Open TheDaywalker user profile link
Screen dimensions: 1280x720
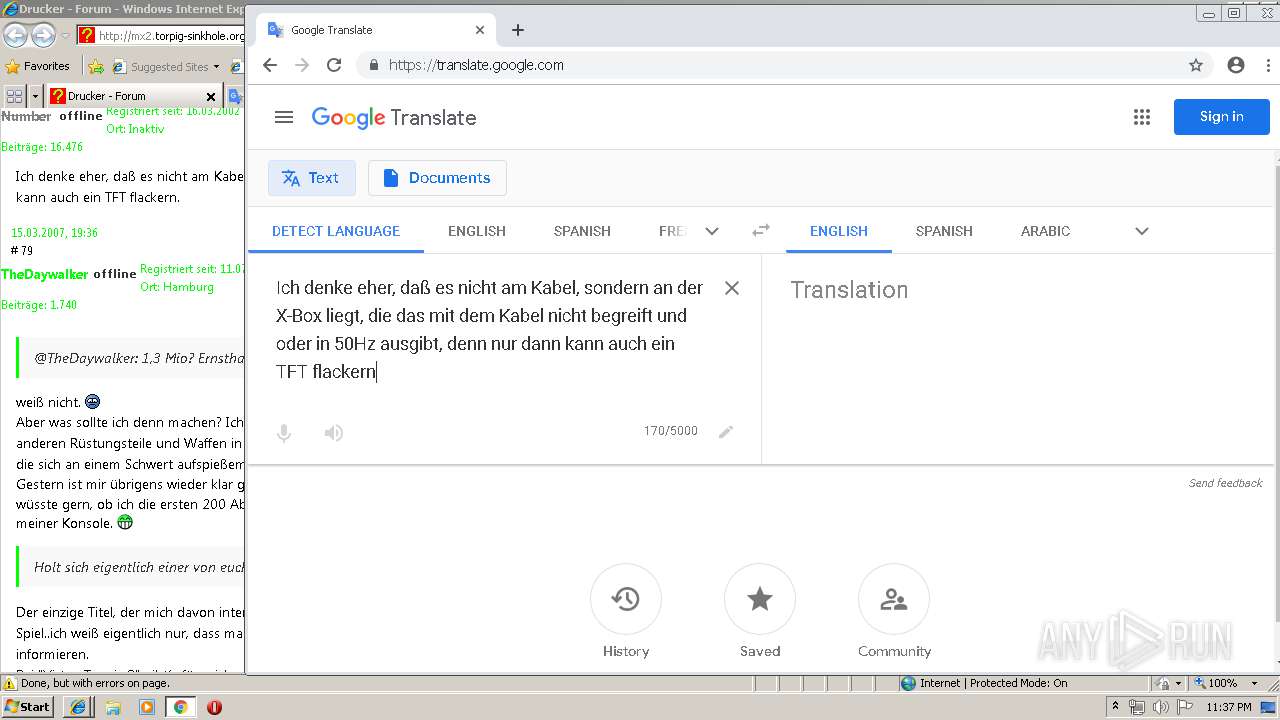[45, 274]
